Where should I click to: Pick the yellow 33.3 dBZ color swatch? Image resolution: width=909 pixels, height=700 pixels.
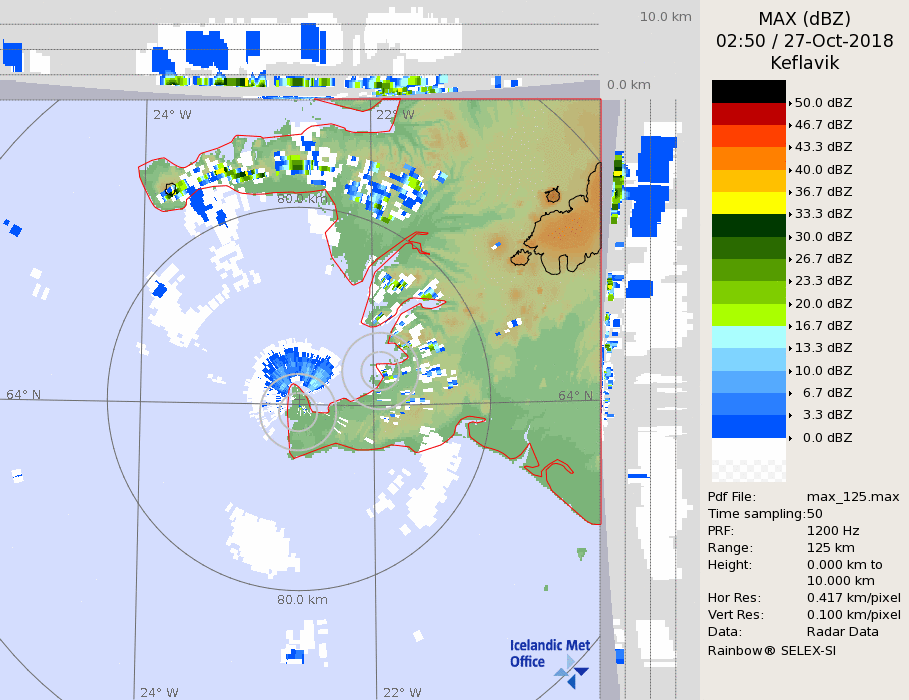pos(748,203)
